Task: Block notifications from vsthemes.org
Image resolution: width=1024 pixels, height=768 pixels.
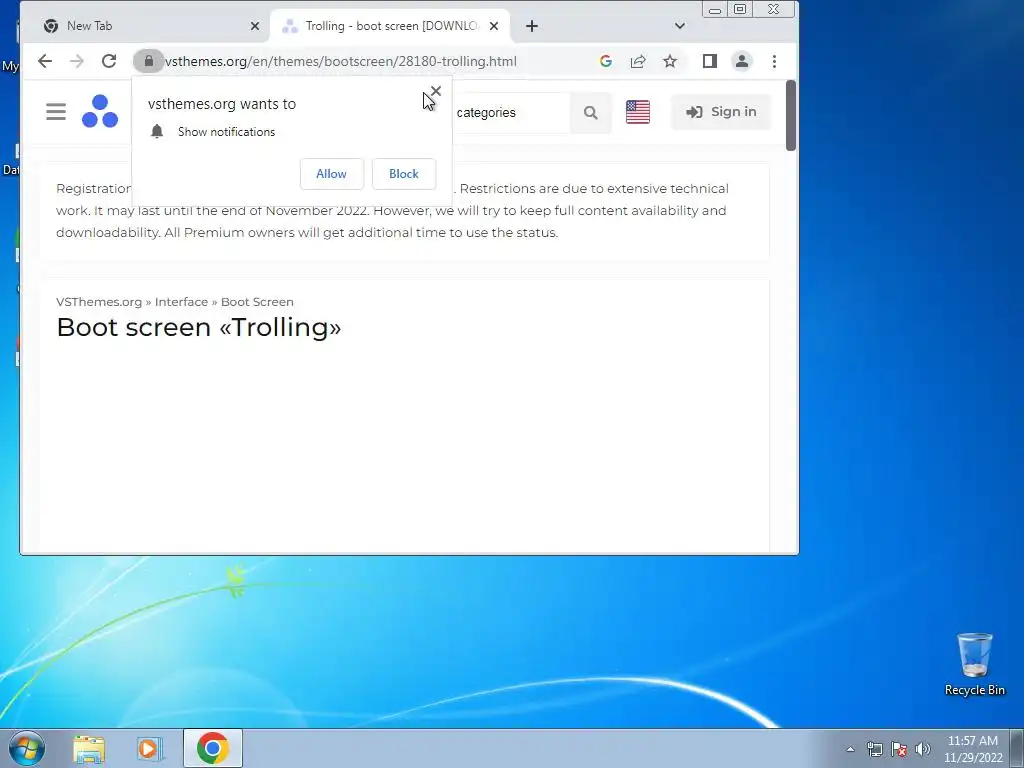Action: (x=404, y=174)
